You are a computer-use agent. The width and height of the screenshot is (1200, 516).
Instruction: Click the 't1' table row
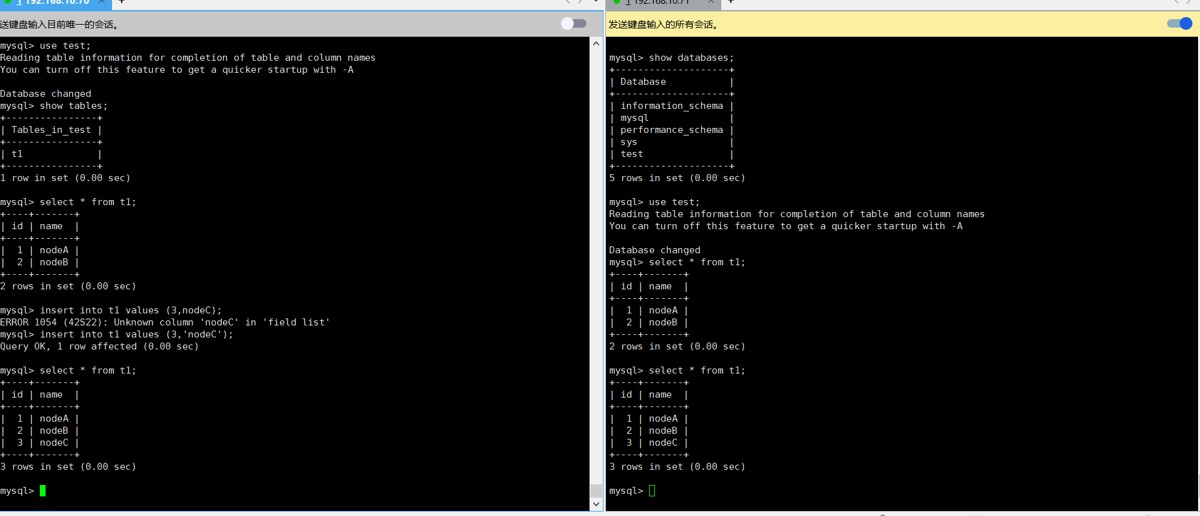click(51, 154)
